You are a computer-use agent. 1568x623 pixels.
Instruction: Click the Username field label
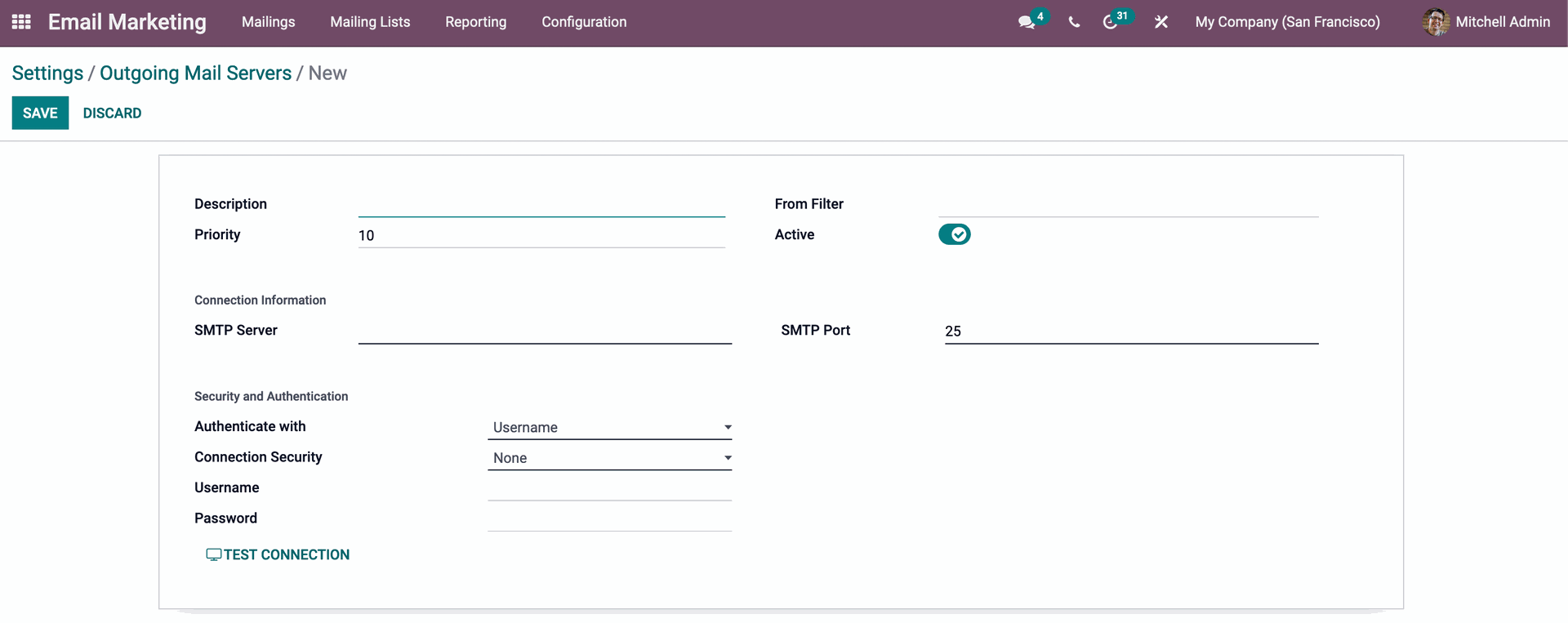point(226,487)
